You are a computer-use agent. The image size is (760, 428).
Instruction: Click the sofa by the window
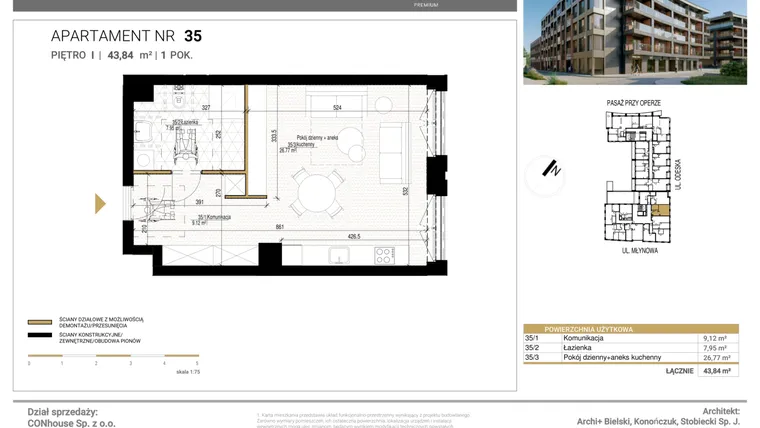[x=392, y=153]
